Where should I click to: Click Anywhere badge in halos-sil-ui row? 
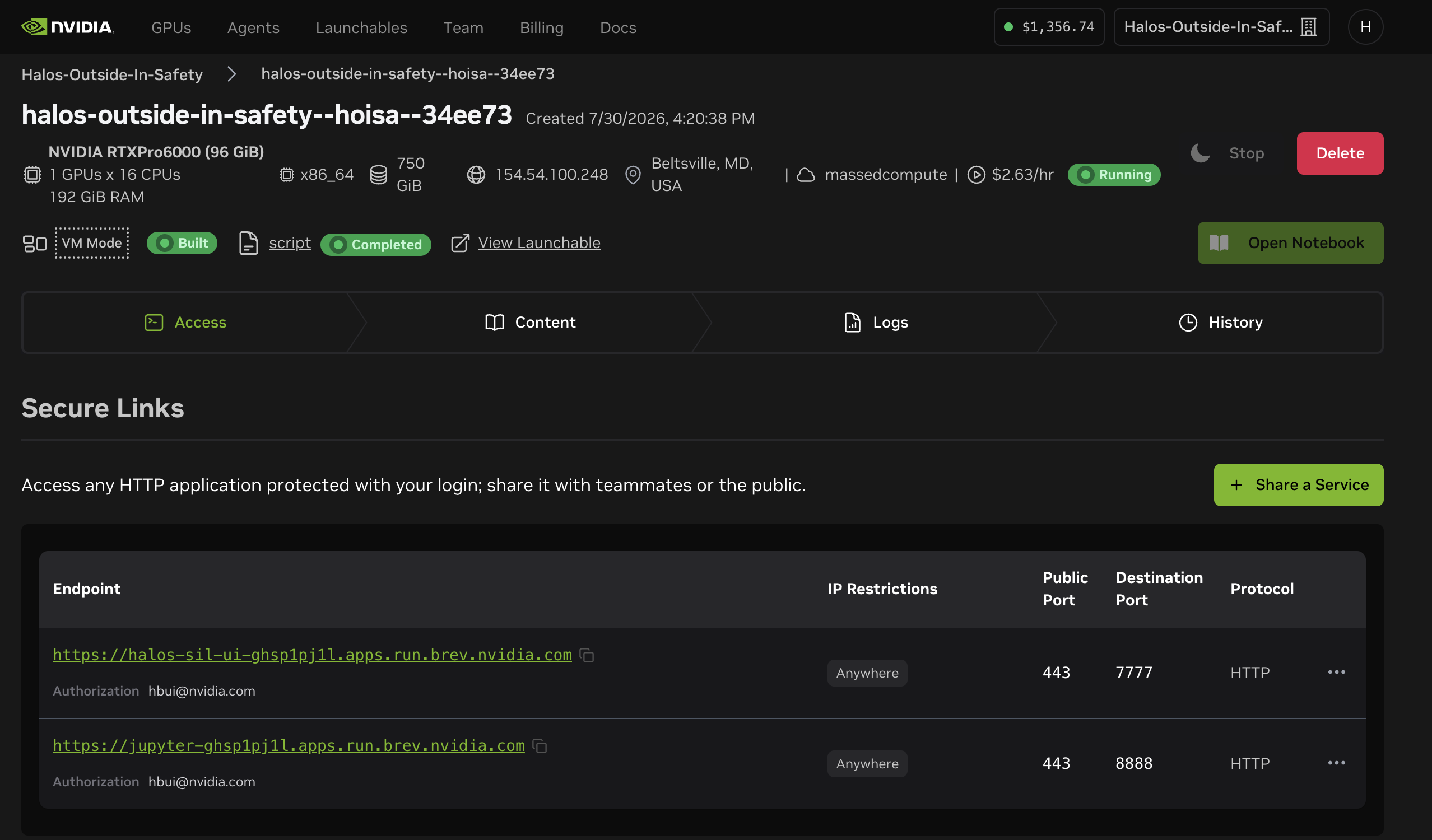867,673
